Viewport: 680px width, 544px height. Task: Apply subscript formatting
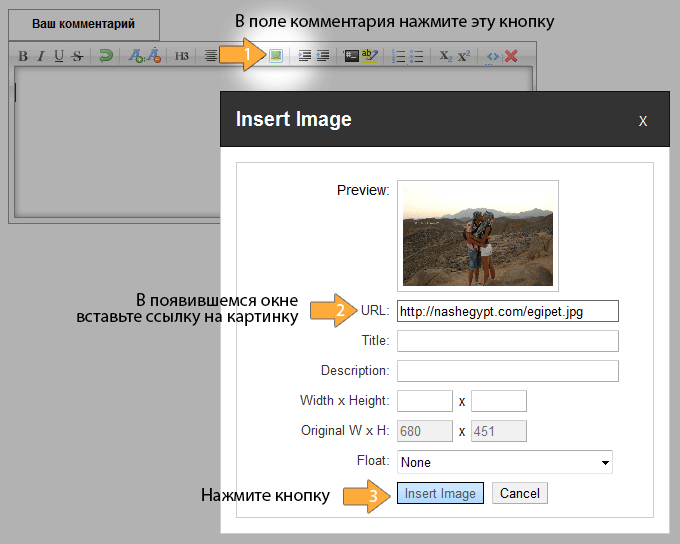[445, 56]
